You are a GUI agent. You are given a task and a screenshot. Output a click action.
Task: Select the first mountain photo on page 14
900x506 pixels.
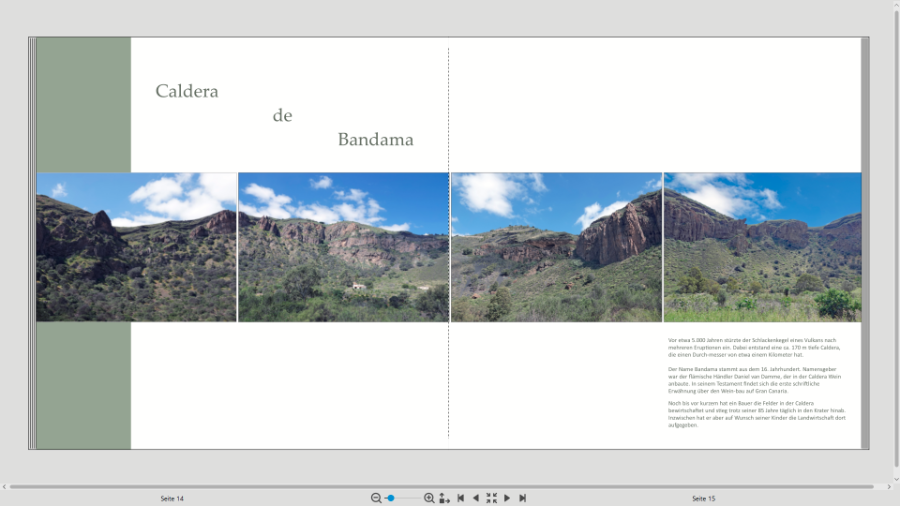tap(136, 247)
